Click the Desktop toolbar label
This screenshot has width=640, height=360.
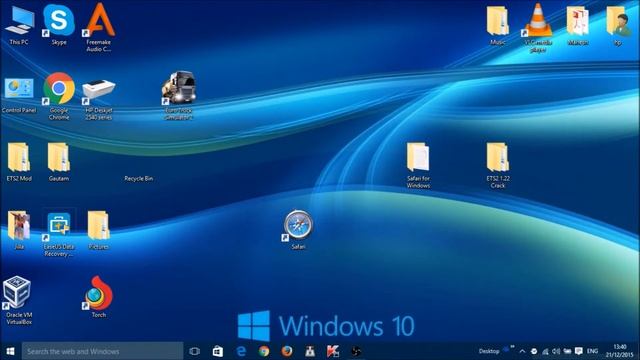(489, 351)
